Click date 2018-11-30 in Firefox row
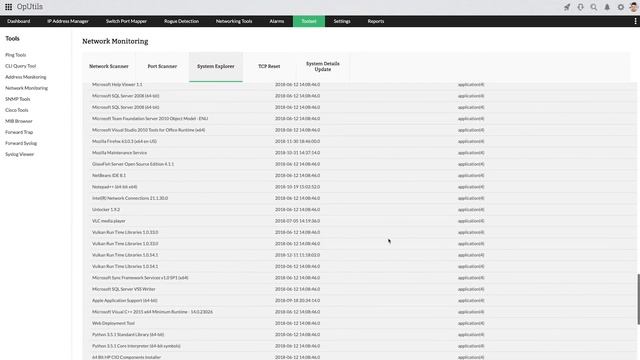 298,141
